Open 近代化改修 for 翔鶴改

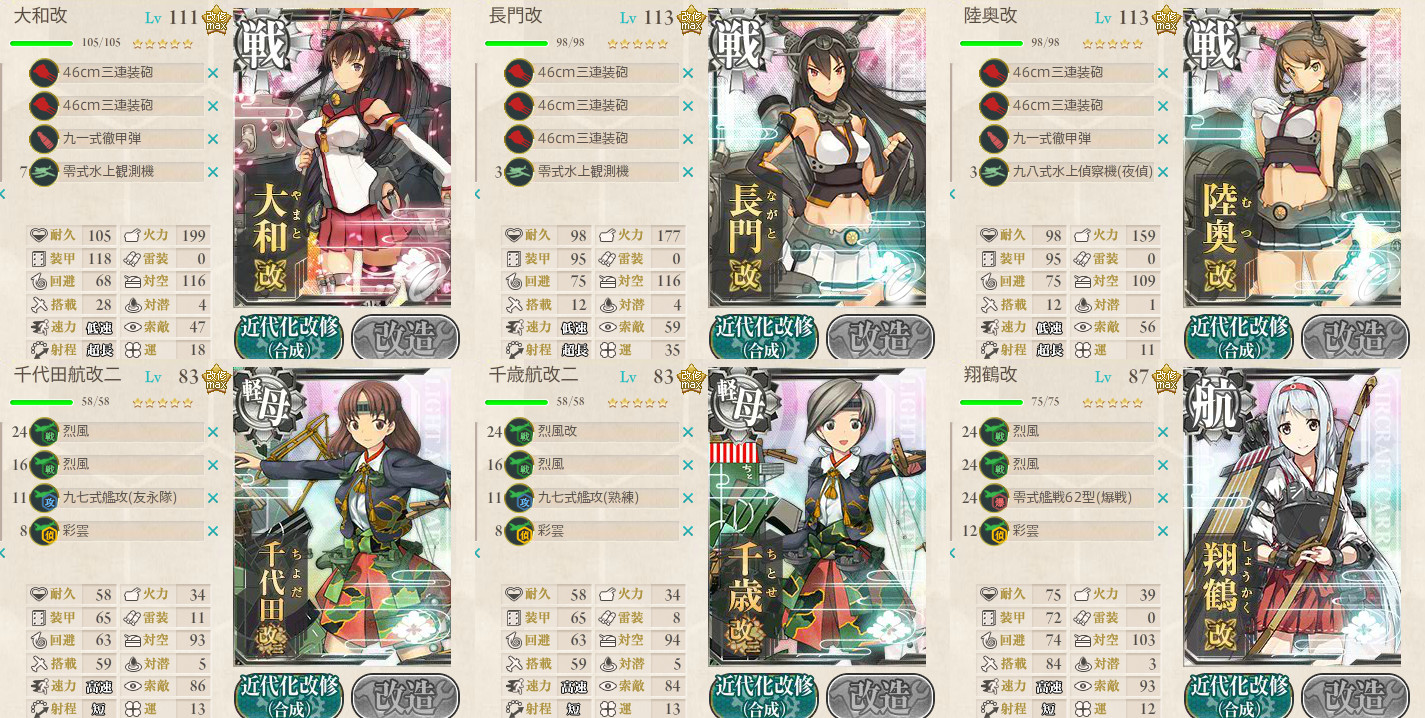[1239, 696]
